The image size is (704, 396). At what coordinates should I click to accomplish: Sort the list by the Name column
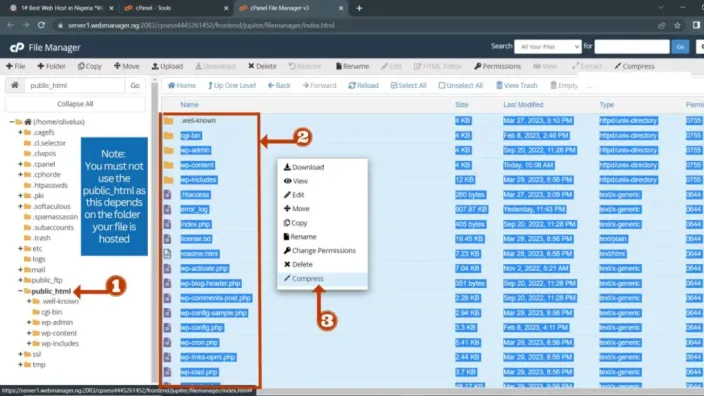(189, 105)
